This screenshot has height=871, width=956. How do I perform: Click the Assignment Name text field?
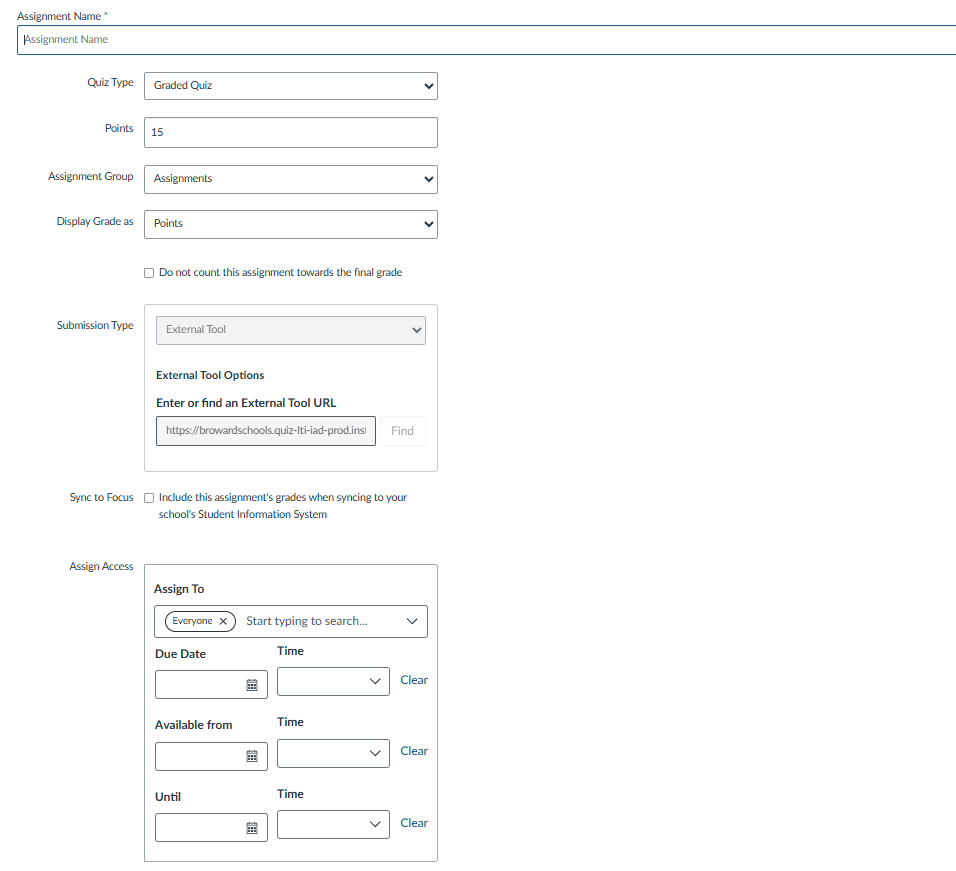coord(486,40)
